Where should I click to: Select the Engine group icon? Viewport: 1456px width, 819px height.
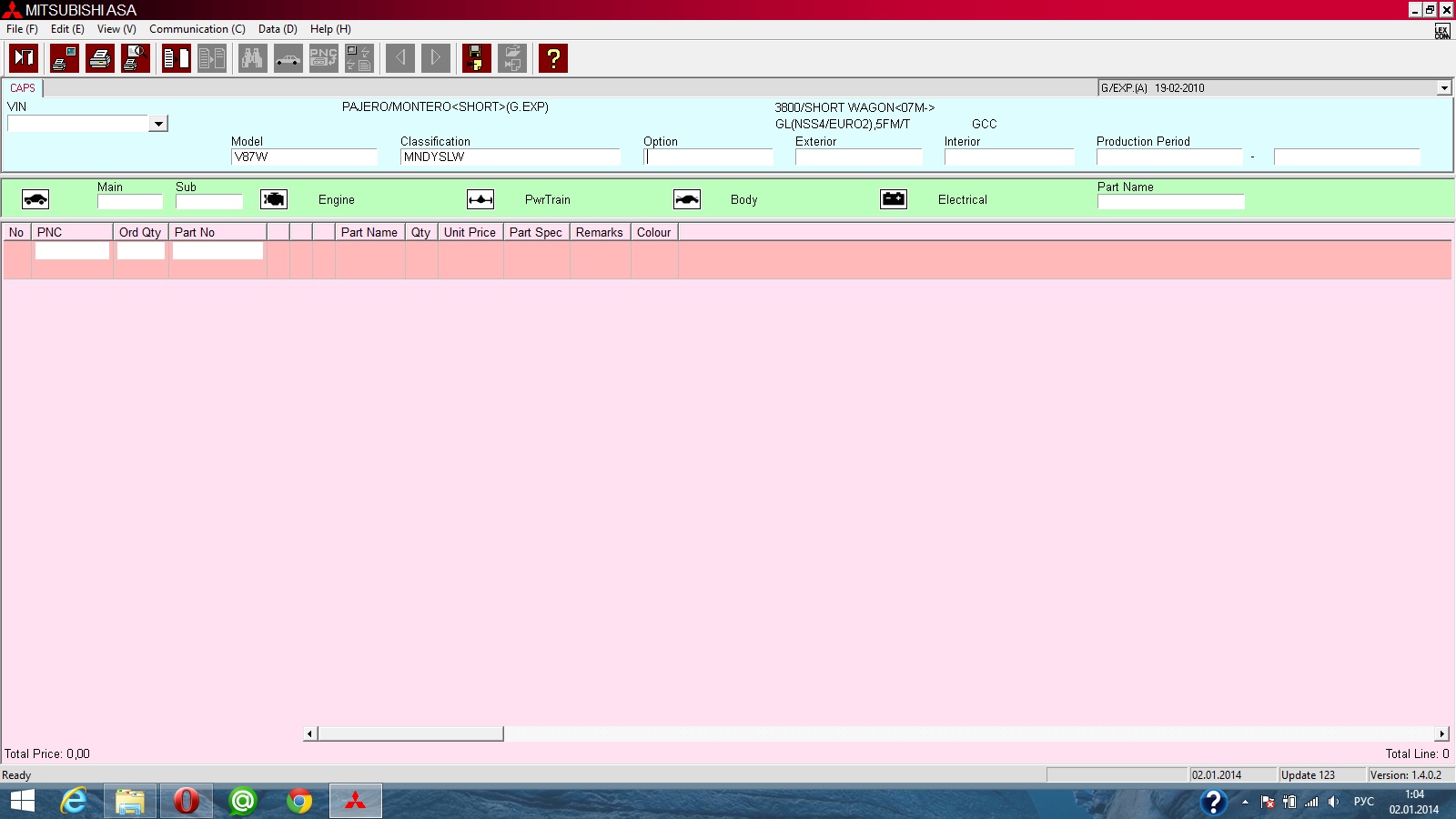[274, 199]
